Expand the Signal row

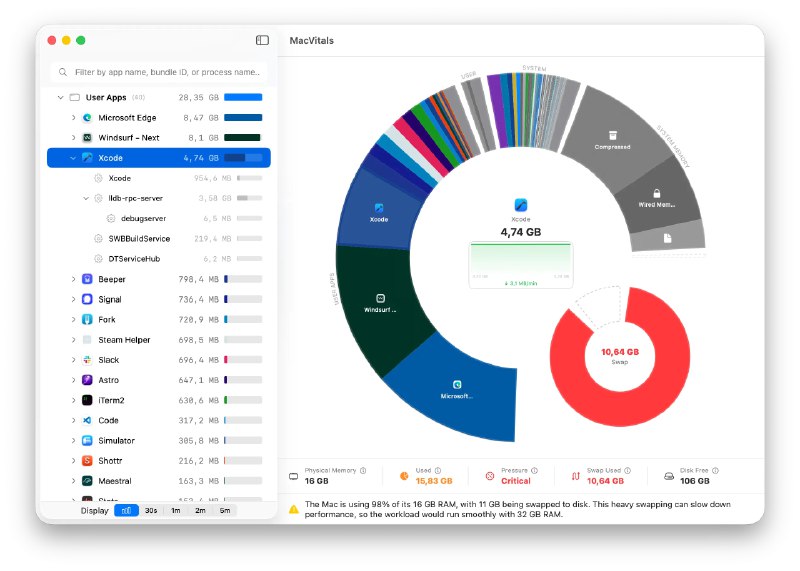pos(73,299)
